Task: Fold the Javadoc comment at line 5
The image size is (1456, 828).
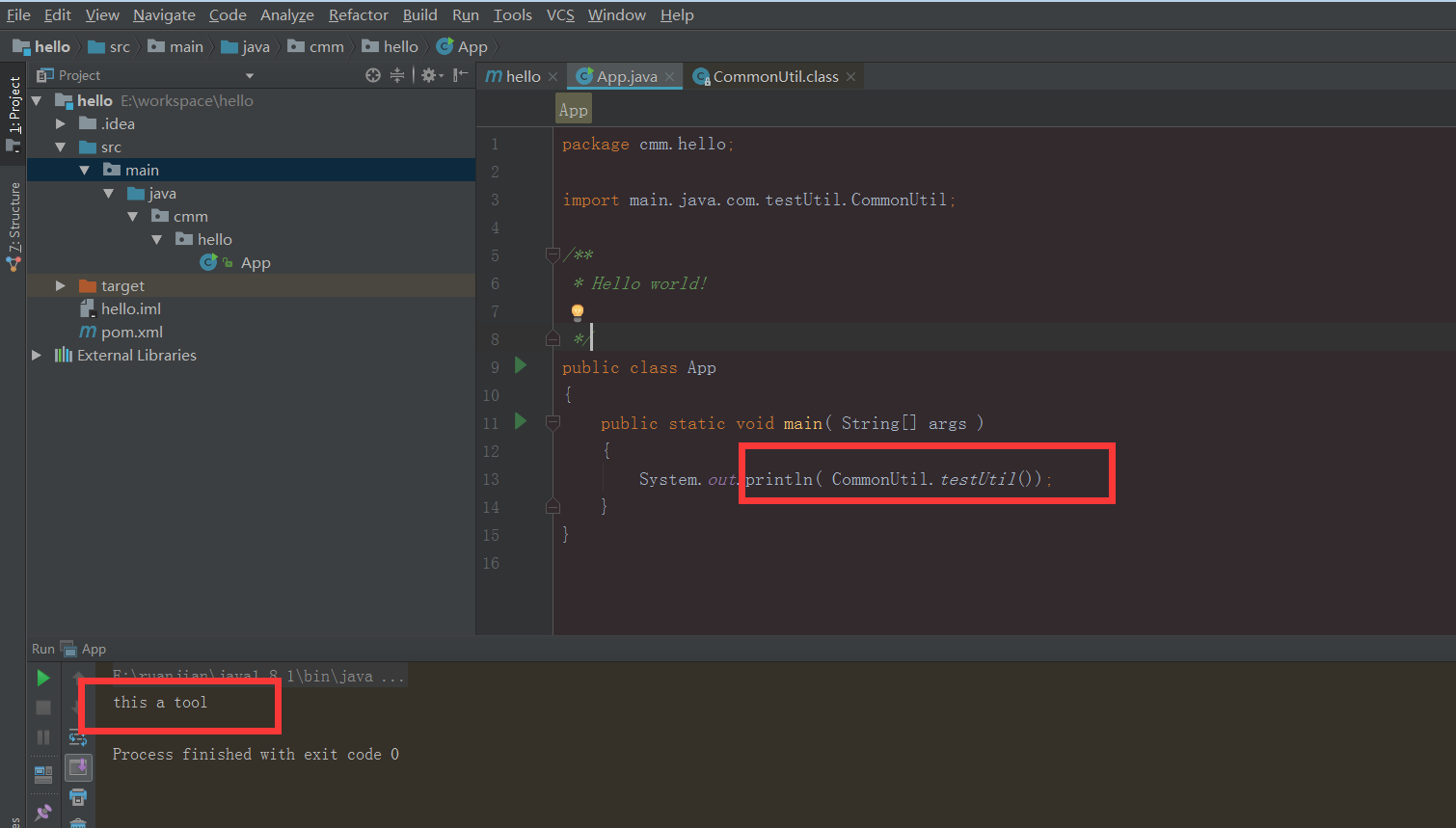Action: tap(553, 254)
